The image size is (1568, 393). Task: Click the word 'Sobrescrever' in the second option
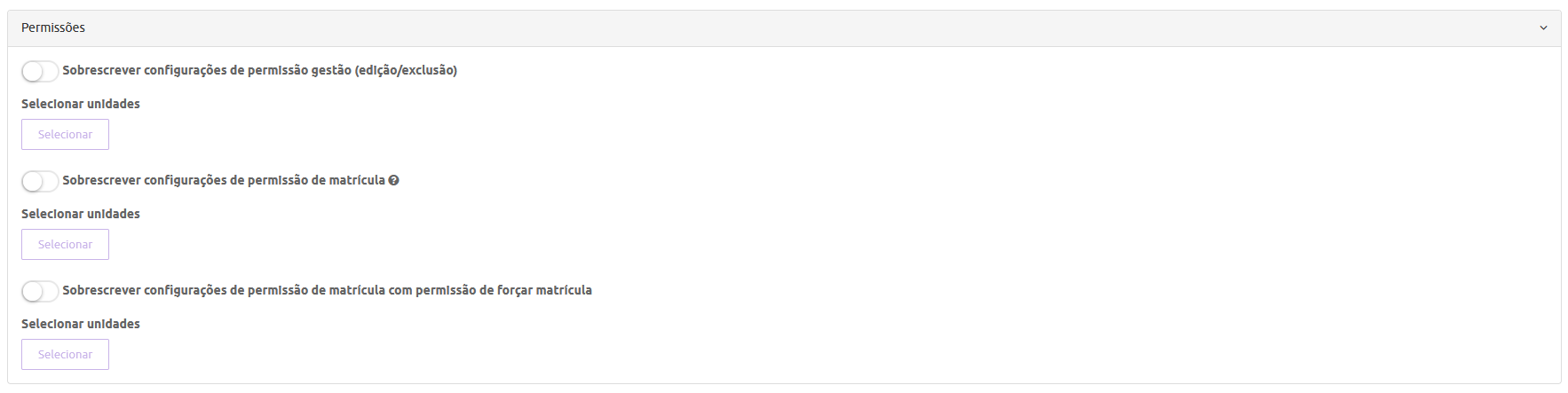click(101, 180)
